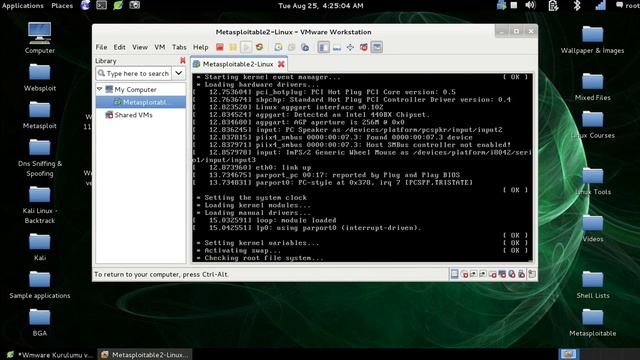Open the Websploit desktop folder
Image resolution: width=640 pixels, height=360 pixels.
tap(40, 78)
